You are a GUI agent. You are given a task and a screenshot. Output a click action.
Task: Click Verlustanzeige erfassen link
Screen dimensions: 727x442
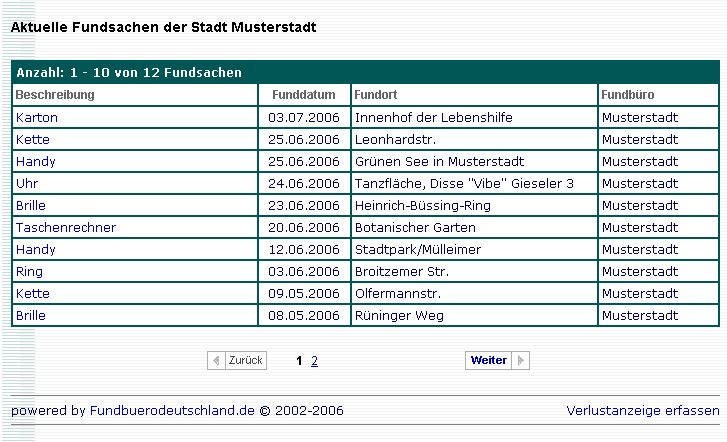pyautogui.click(x=642, y=411)
